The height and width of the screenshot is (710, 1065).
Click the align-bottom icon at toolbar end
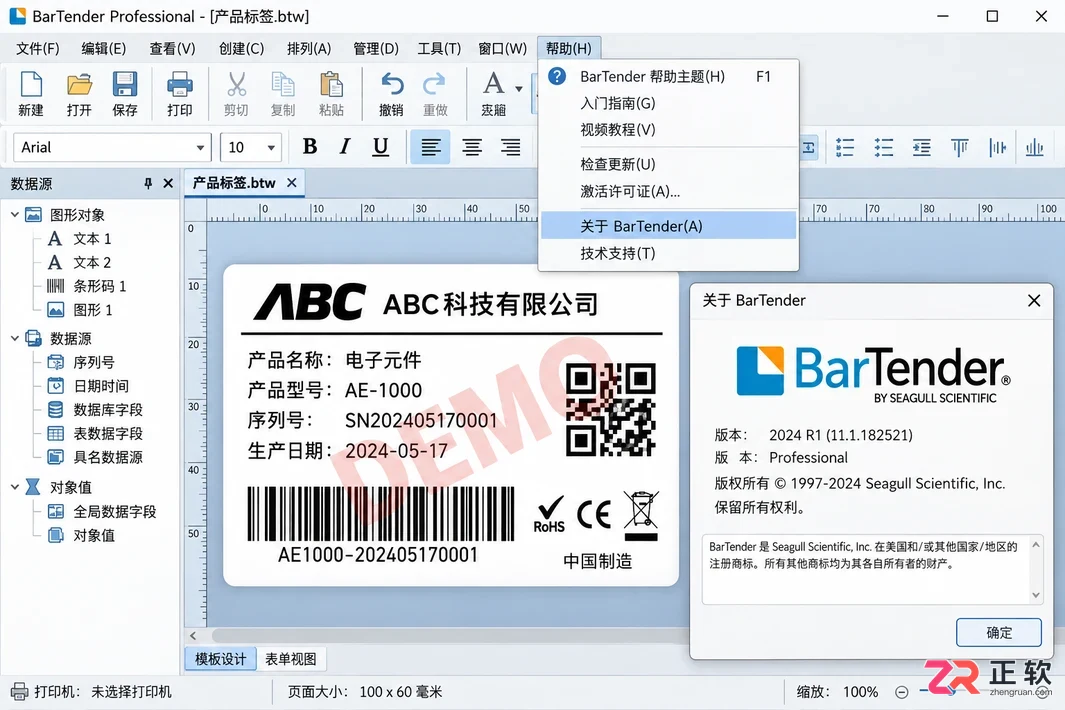coord(1034,147)
